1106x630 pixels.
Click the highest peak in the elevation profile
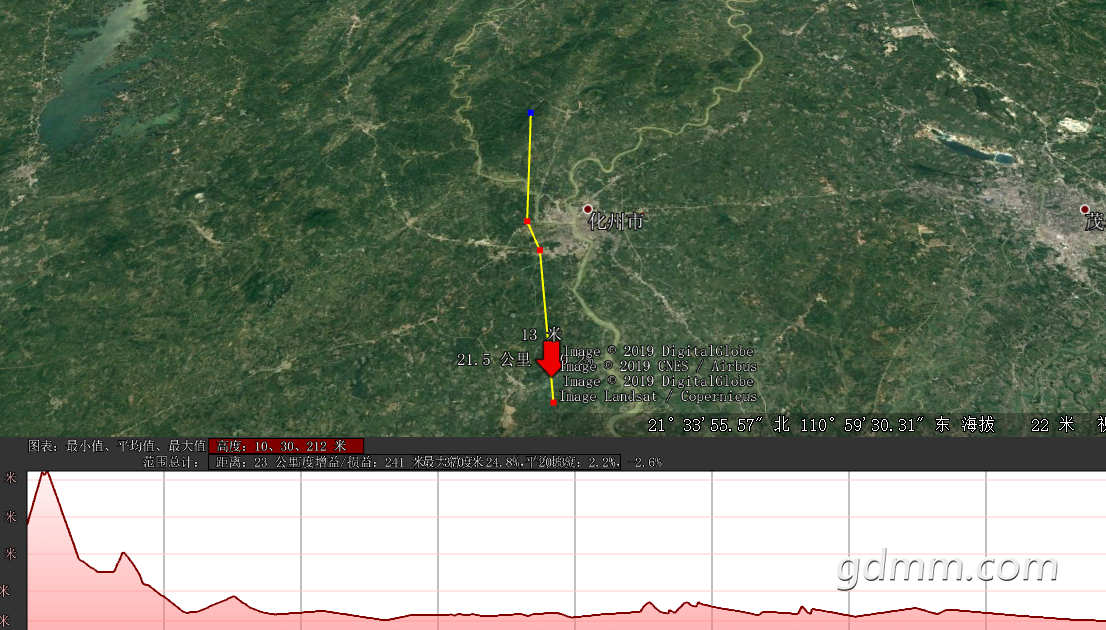coord(44,474)
